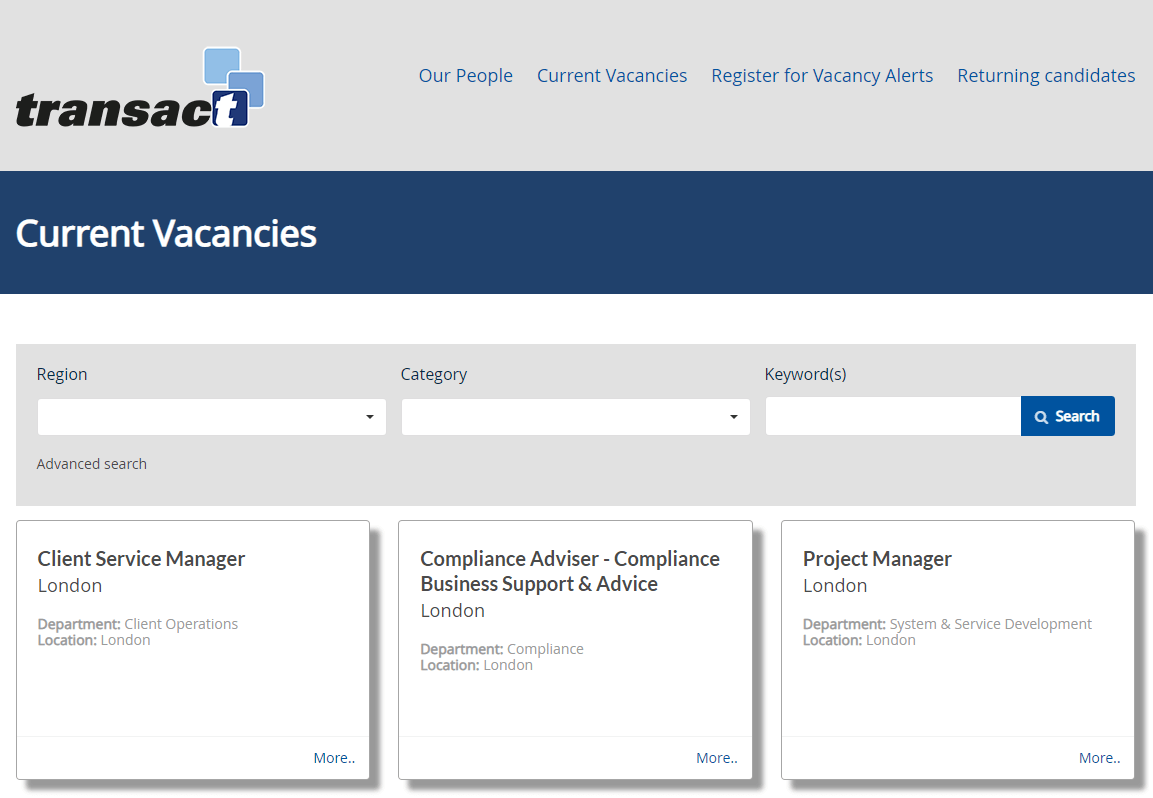Open More details for Compliance Adviser role

coord(716,757)
